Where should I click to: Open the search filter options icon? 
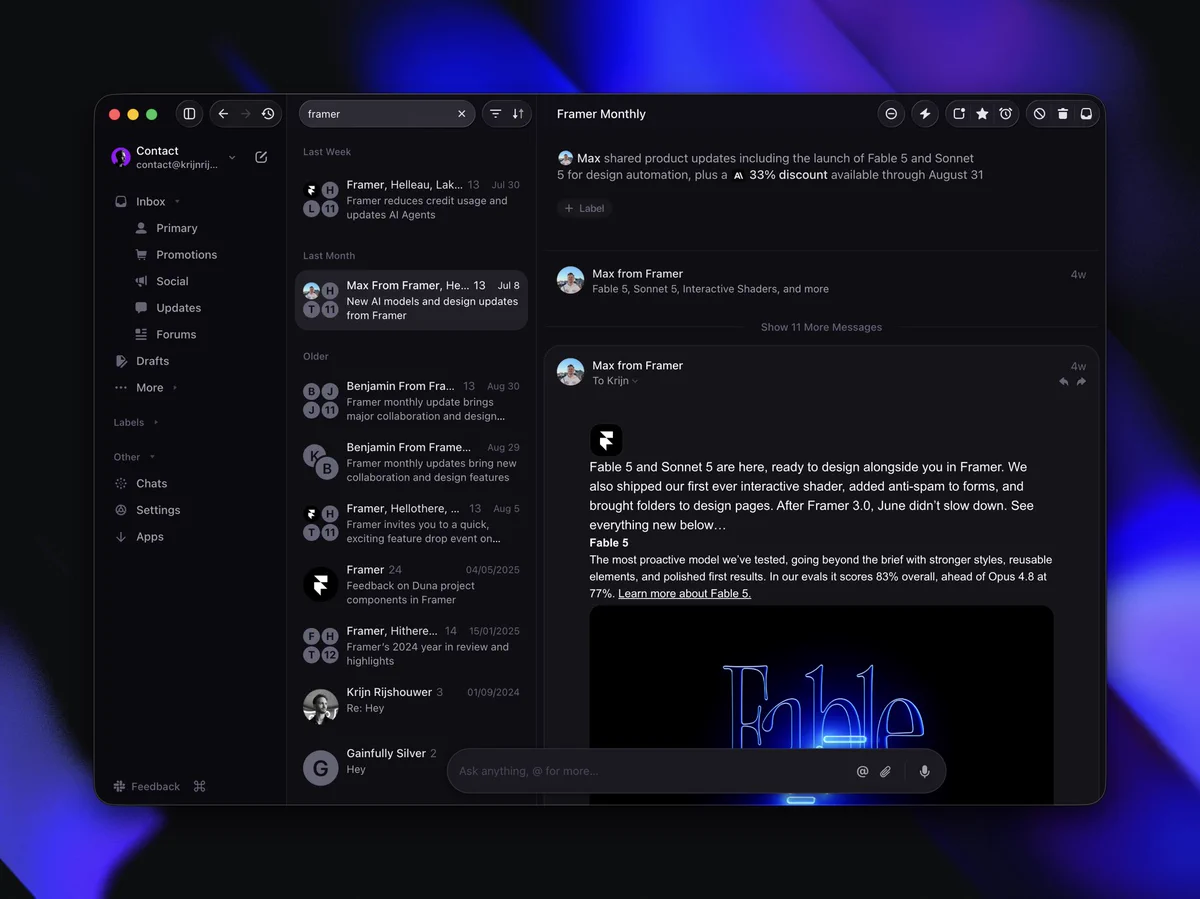[x=495, y=114]
